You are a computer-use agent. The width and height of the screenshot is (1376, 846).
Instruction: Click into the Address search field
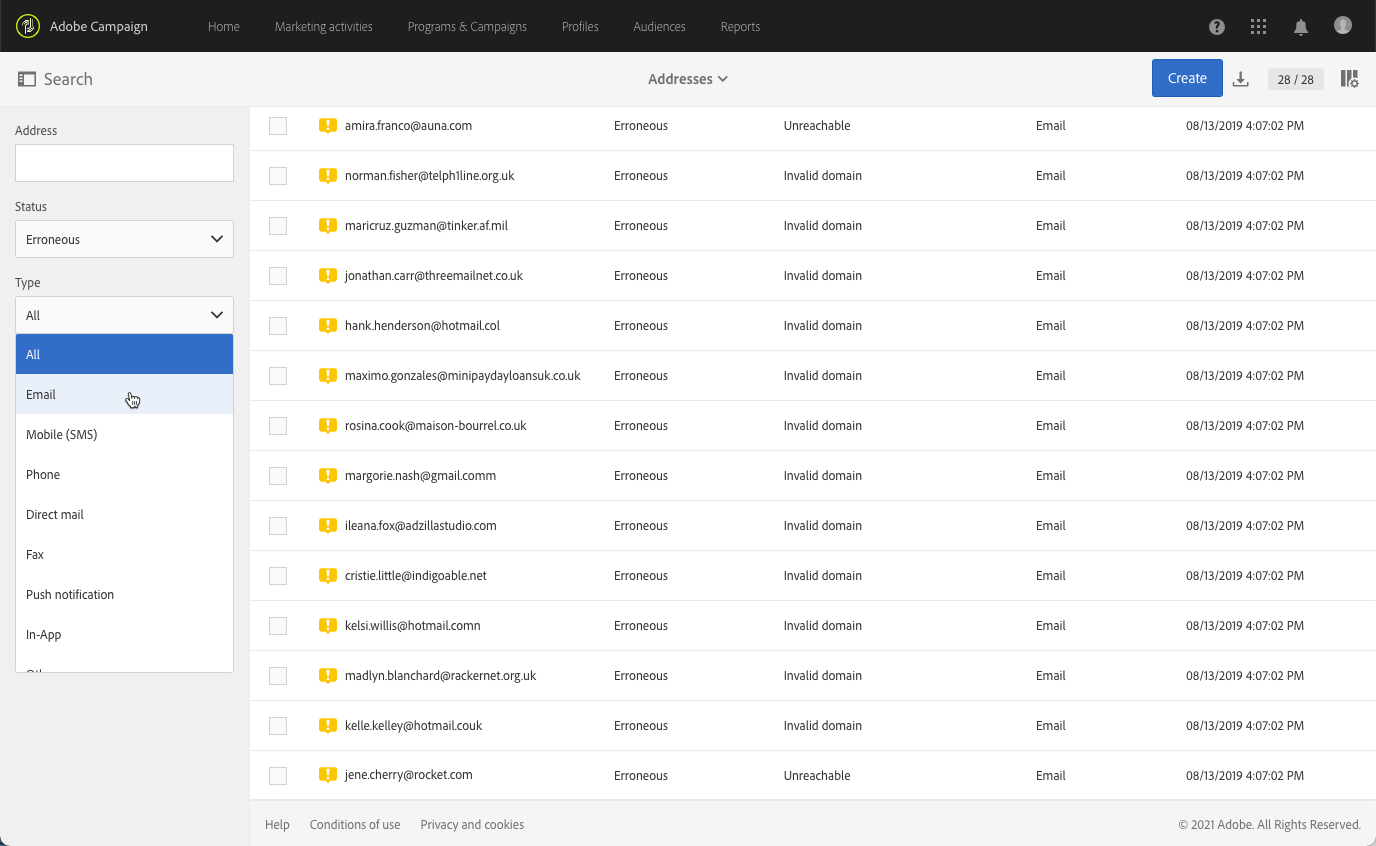click(x=124, y=163)
